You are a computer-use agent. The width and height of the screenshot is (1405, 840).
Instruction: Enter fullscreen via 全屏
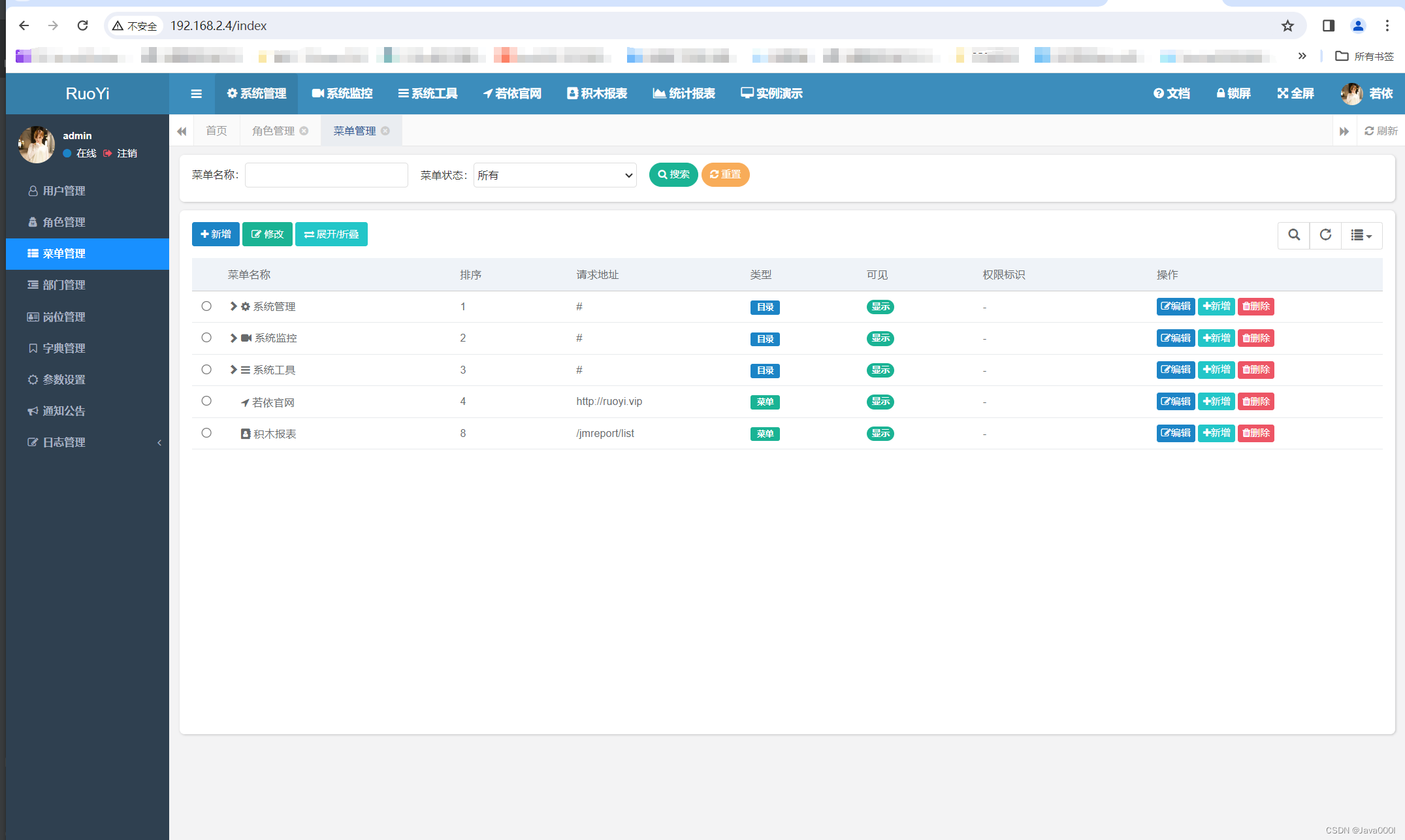pyautogui.click(x=1295, y=93)
